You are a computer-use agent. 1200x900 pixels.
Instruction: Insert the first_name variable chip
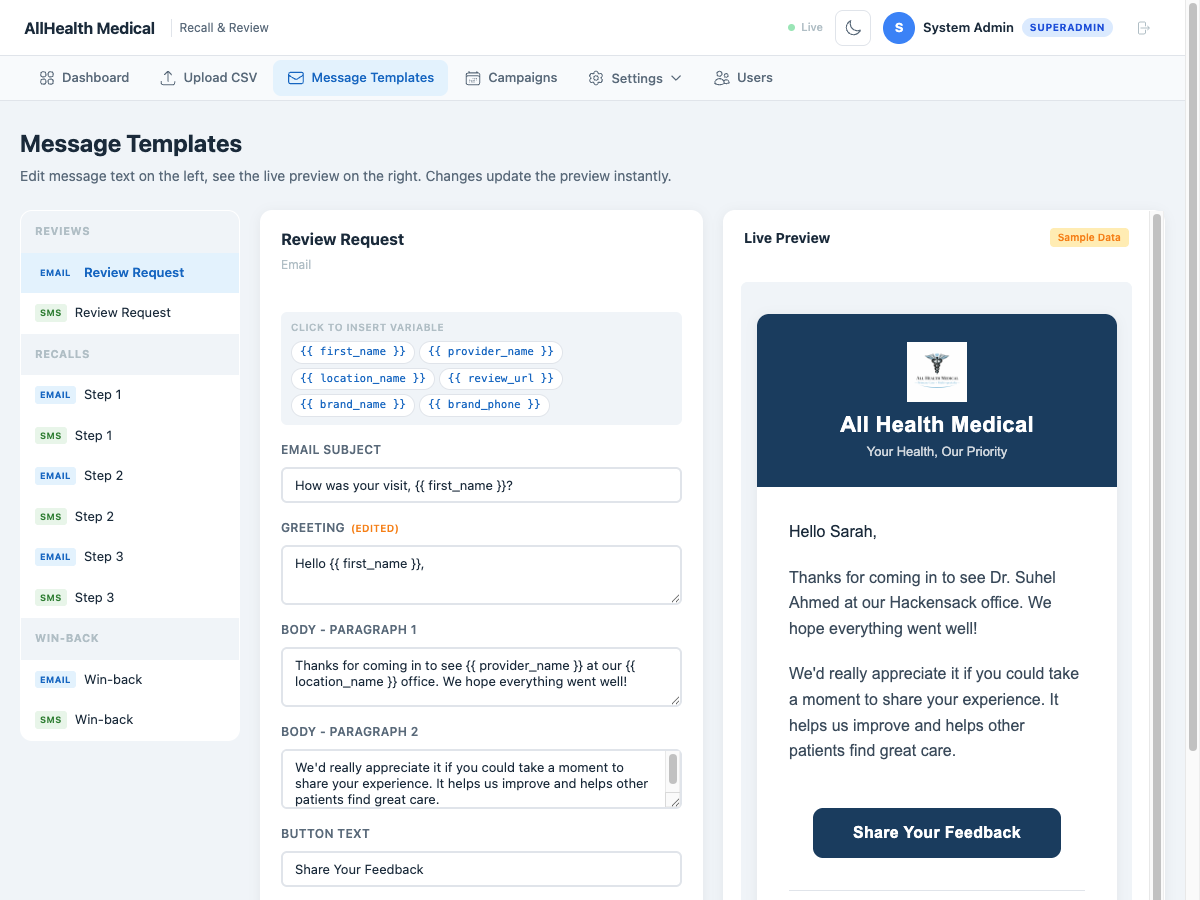(352, 352)
